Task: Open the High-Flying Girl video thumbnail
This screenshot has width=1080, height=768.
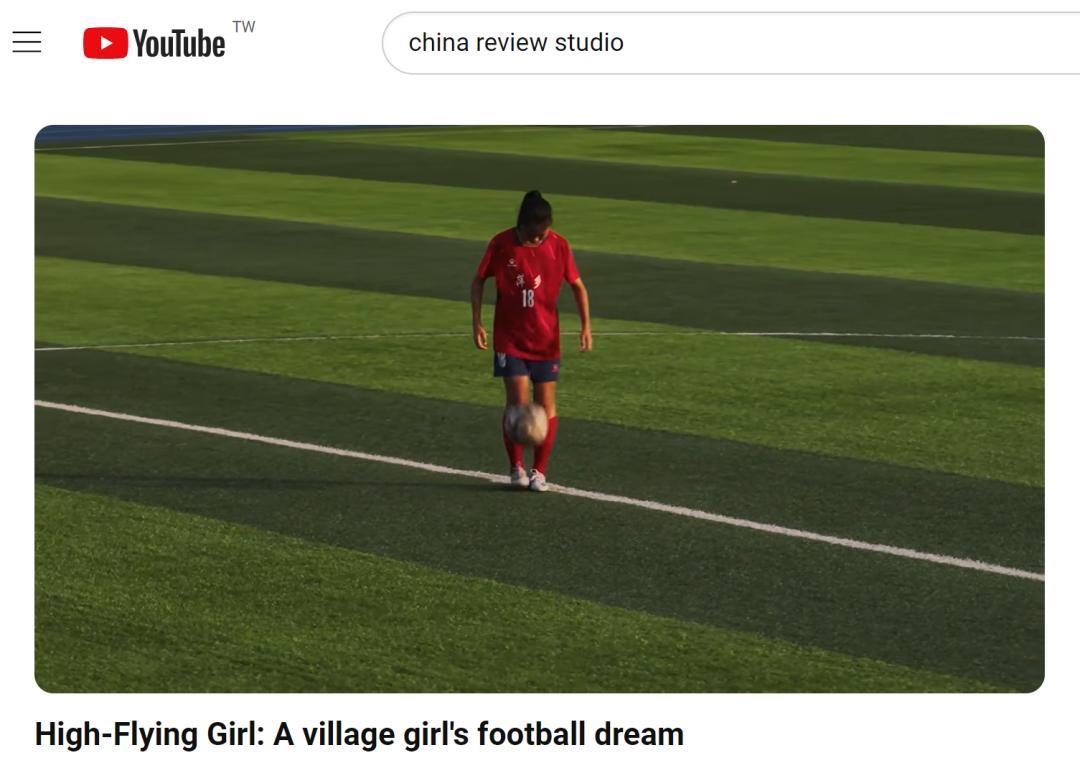Action: (x=539, y=408)
